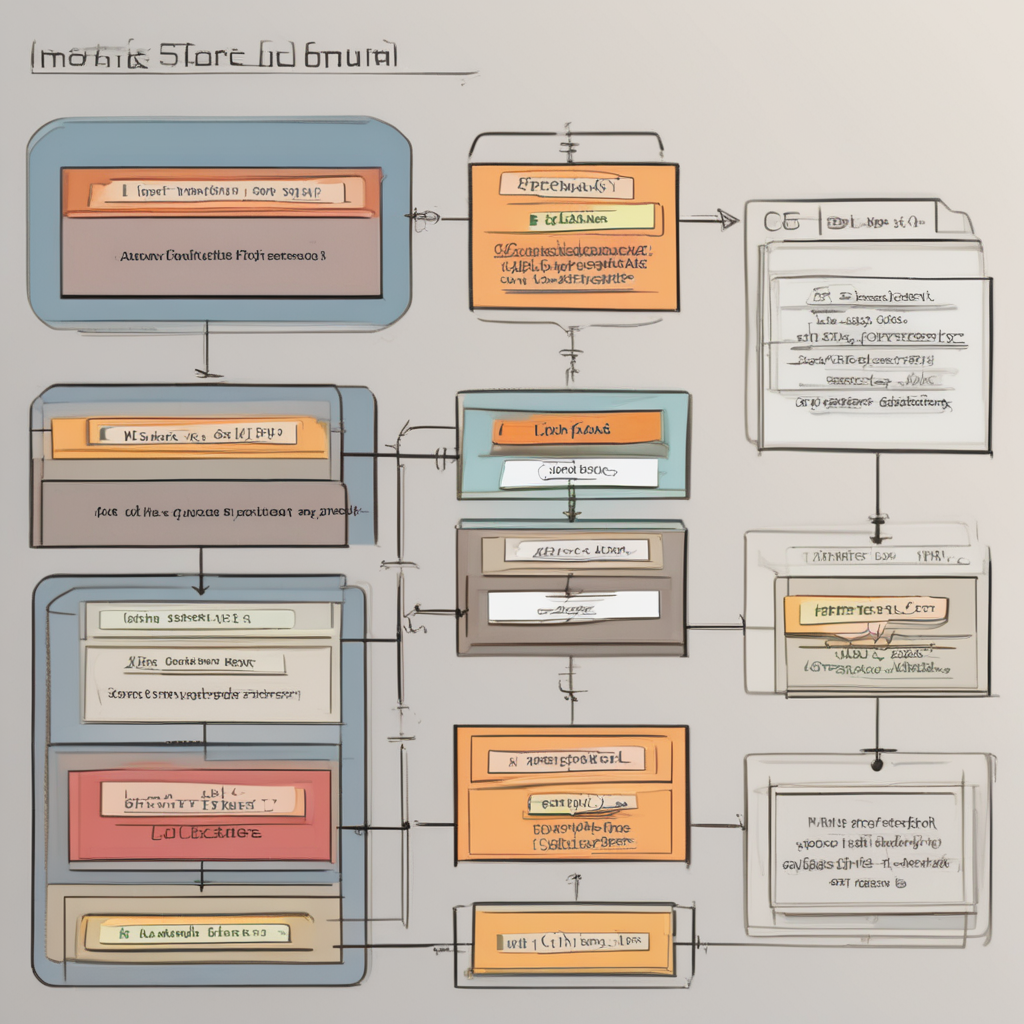Click the pale label inside the red box
Image resolution: width=1024 pixels, height=1024 pixels.
click(202, 800)
